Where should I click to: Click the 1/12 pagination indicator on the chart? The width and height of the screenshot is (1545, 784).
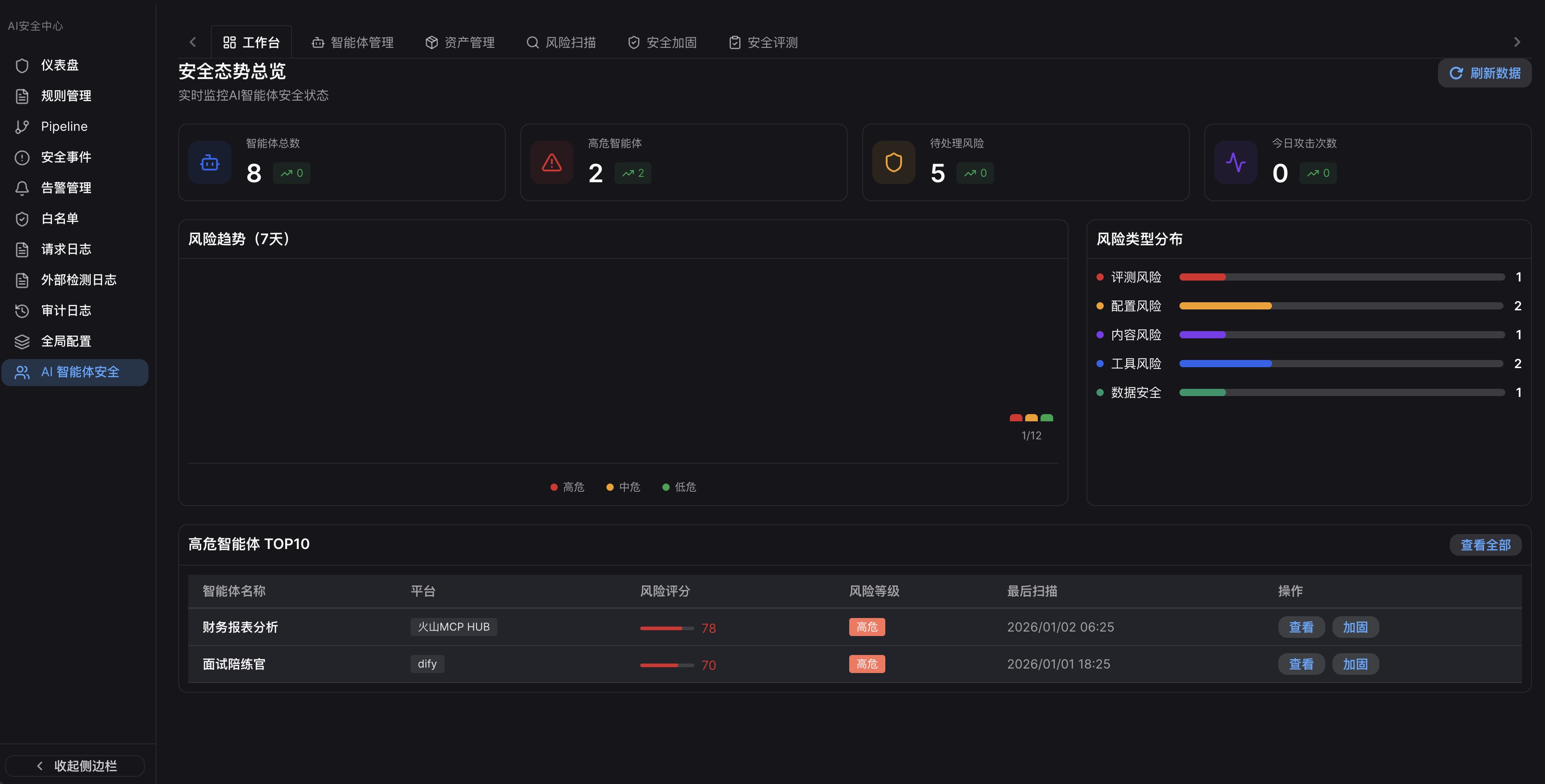pyautogui.click(x=1031, y=435)
